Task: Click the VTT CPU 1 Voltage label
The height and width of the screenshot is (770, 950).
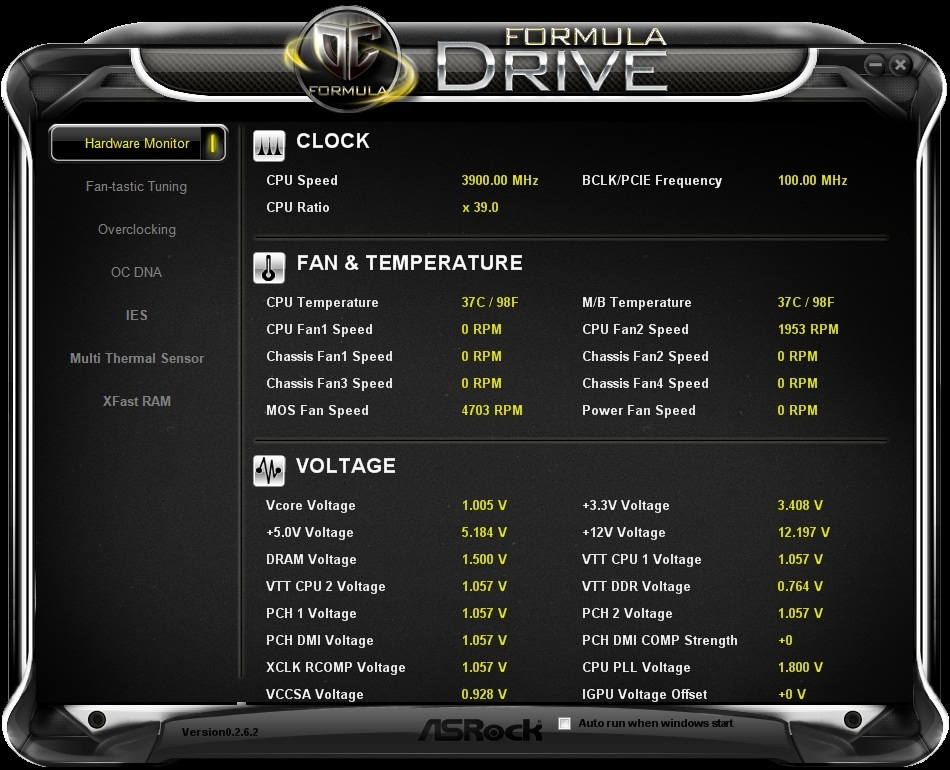Action: coord(642,560)
